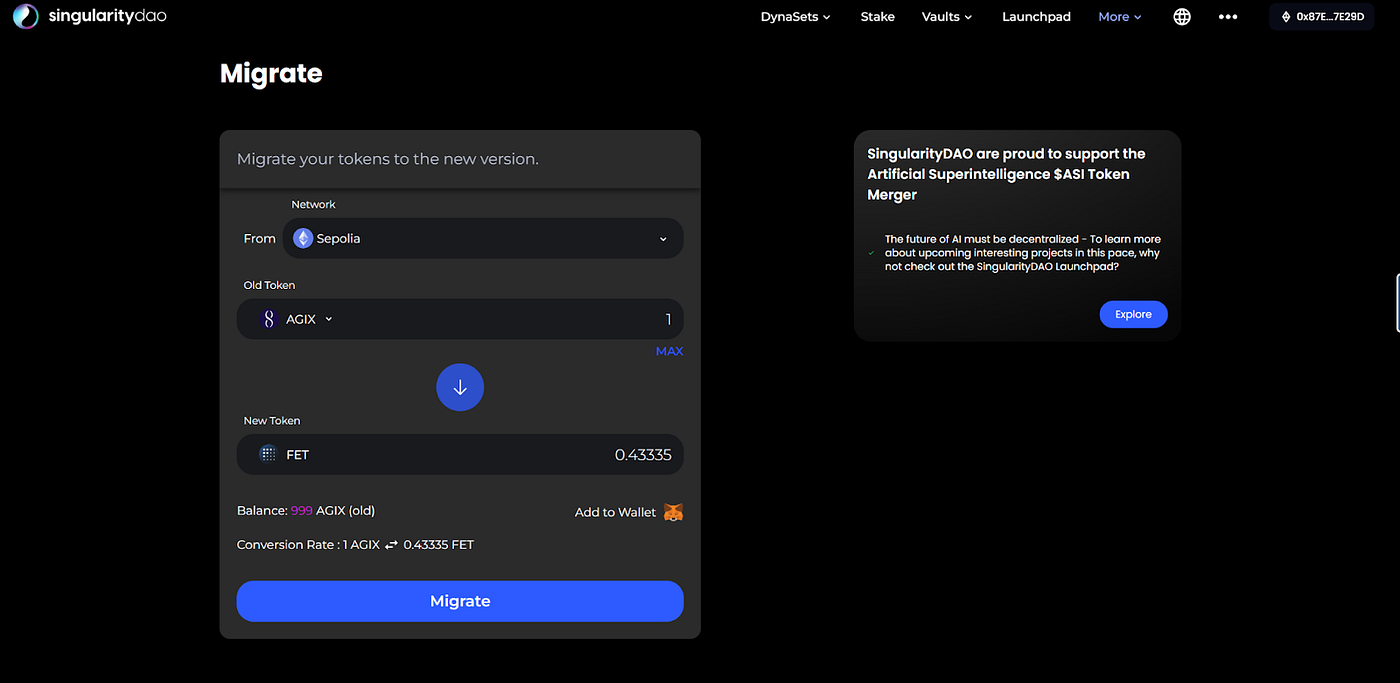Screen dimensions: 1400x683
Task: Open wallet address 0x87E...7E29D
Action: click(1321, 17)
